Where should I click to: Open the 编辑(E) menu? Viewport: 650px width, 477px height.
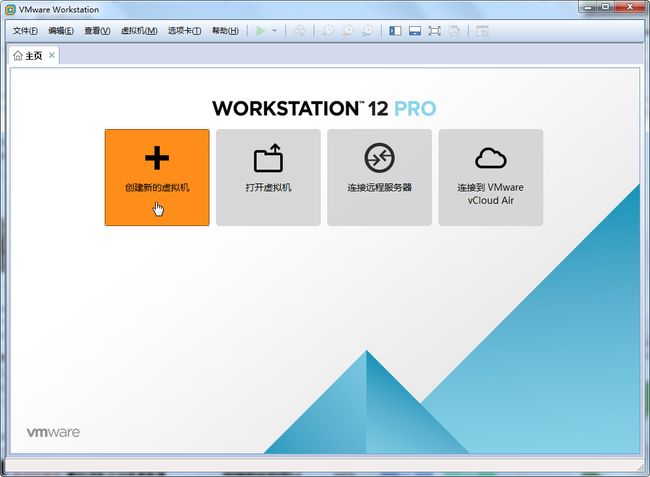(x=61, y=31)
